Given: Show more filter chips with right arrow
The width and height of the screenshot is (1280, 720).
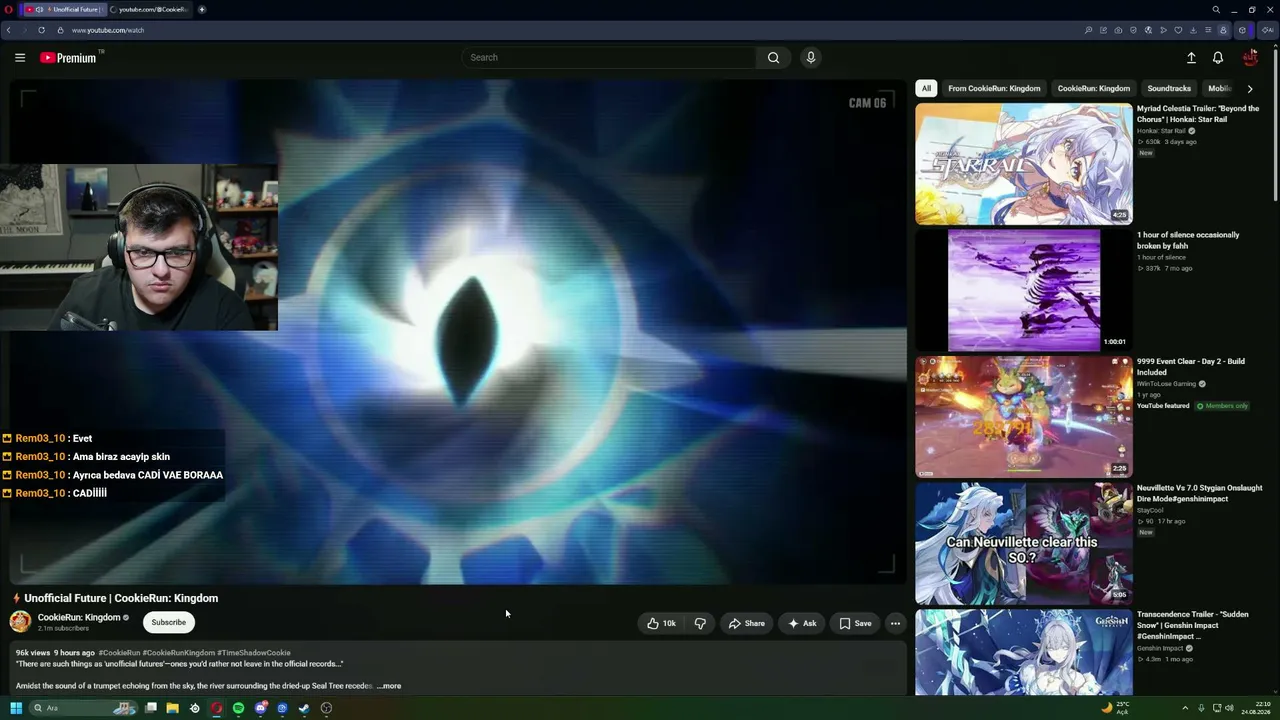Looking at the screenshot, I should point(1249,89).
